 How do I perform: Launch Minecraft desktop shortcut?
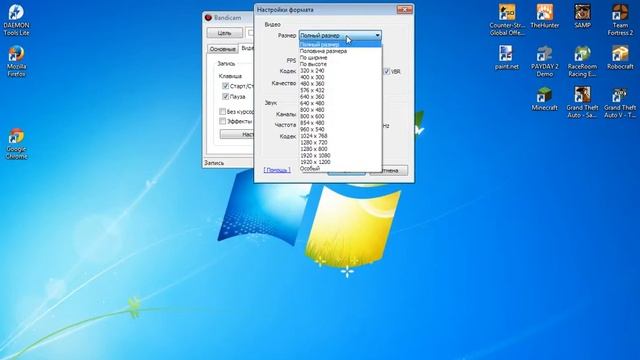544,99
